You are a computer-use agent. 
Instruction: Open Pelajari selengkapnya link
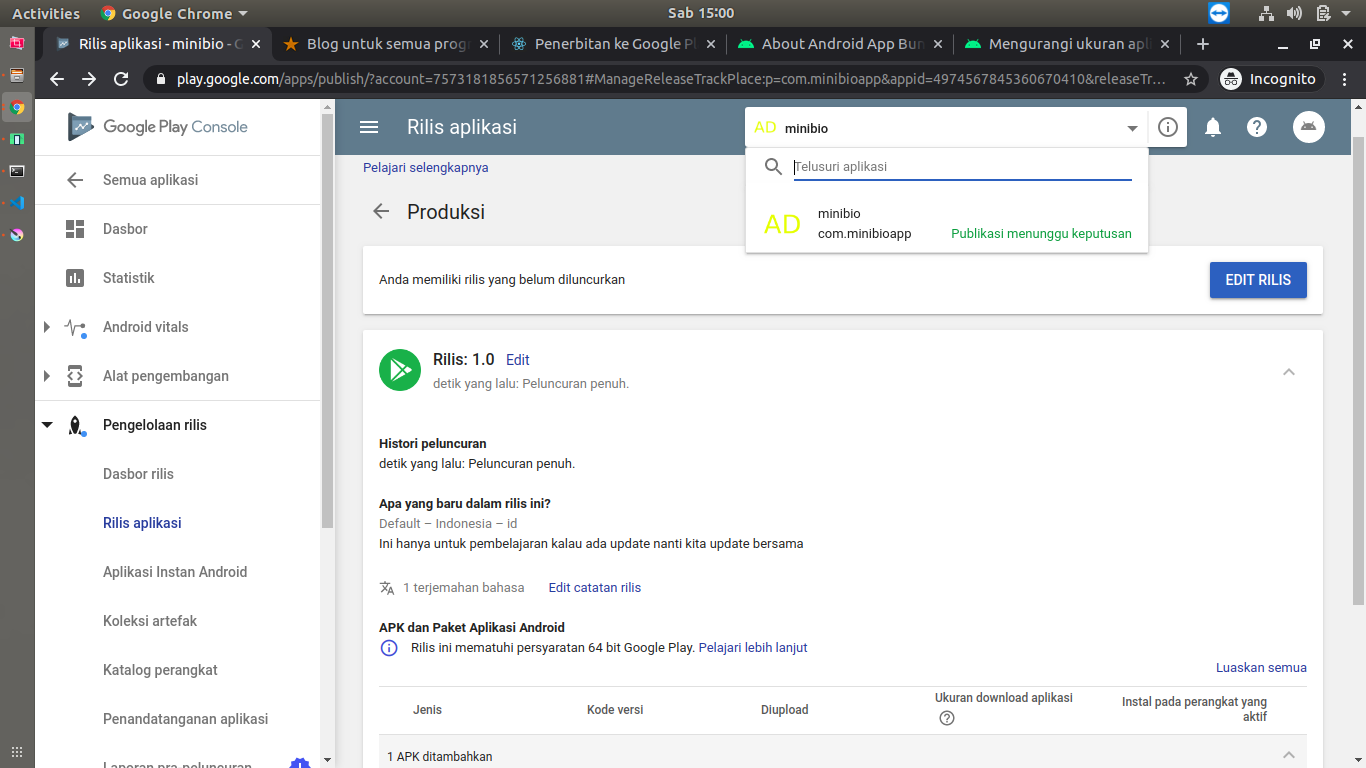426,168
